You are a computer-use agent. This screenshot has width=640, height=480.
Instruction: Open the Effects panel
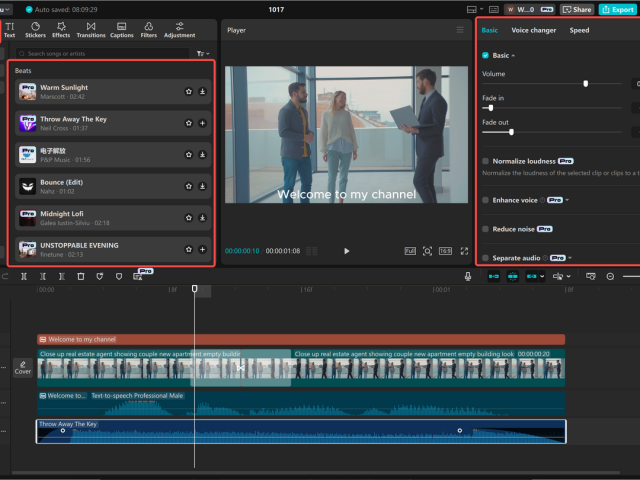61,29
